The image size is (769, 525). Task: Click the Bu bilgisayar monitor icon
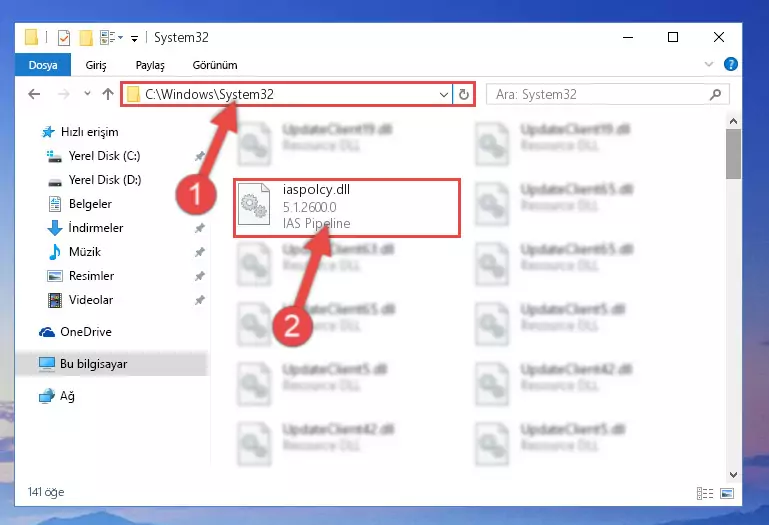coord(47,364)
